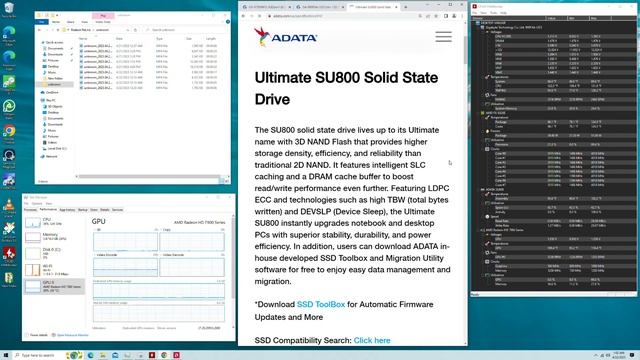
Task: Open Music under Quick access
Action: (x=51, y=72)
